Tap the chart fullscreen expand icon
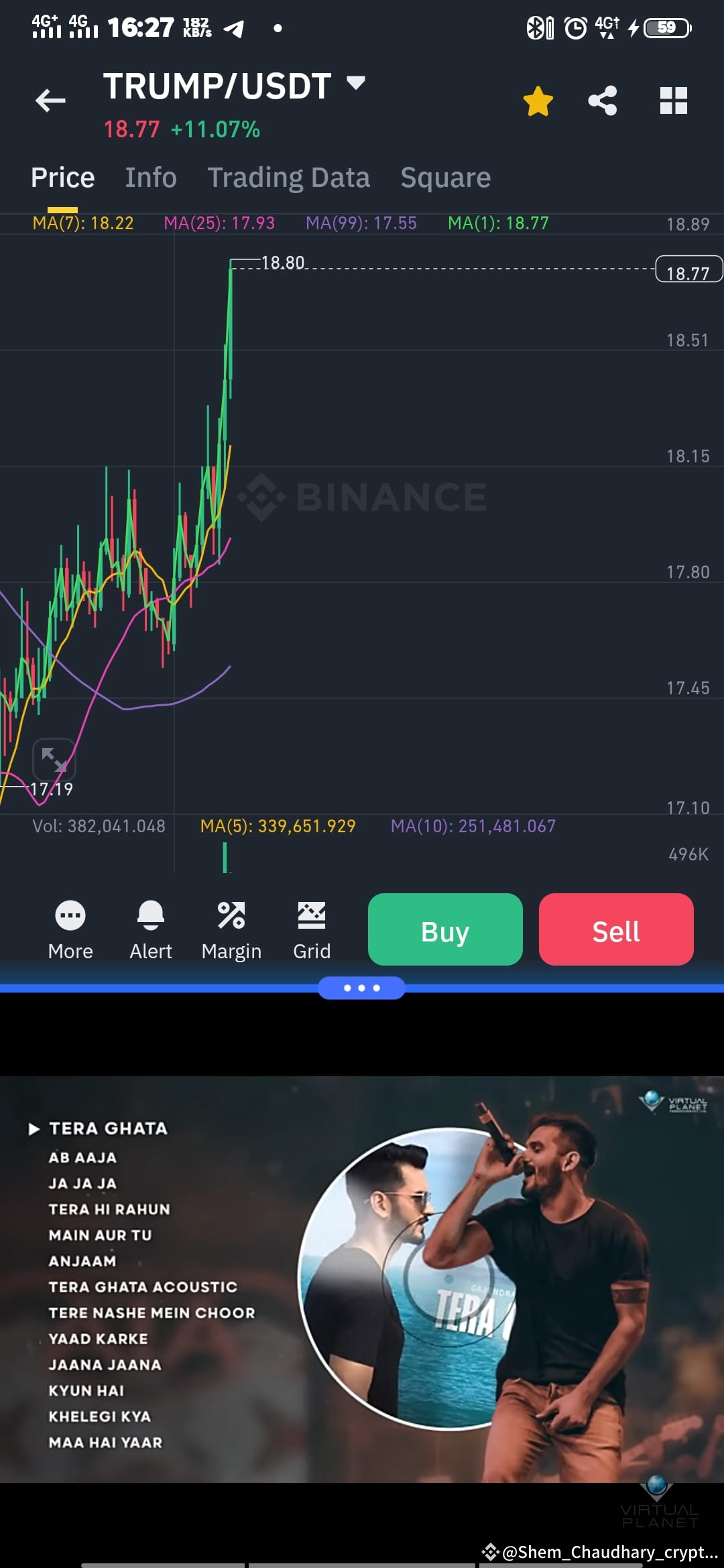This screenshot has width=724, height=1568. pyautogui.click(x=54, y=760)
